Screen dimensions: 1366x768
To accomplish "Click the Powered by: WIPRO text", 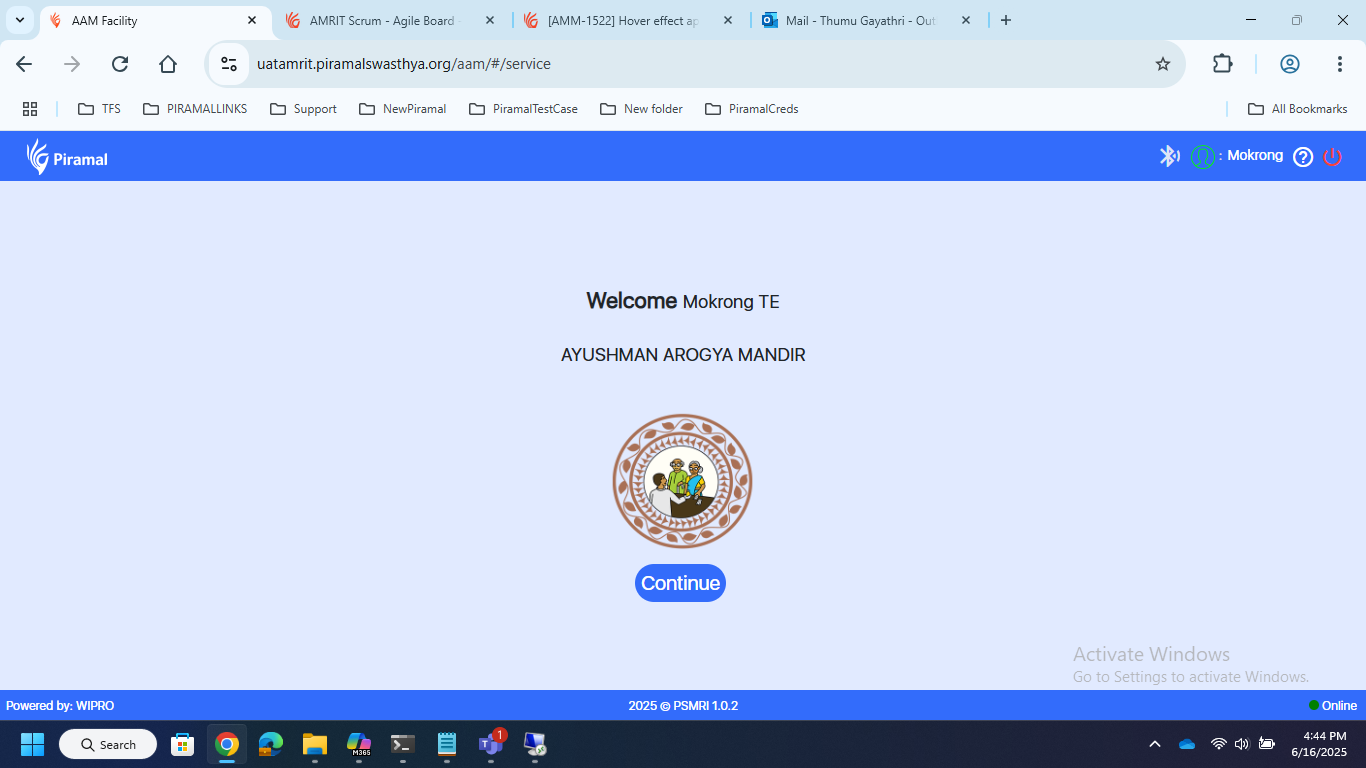I will [x=60, y=706].
